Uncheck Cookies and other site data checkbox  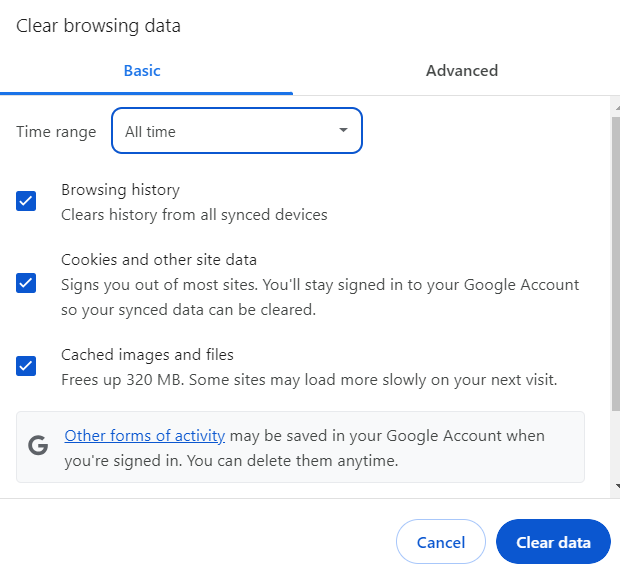coord(26,283)
